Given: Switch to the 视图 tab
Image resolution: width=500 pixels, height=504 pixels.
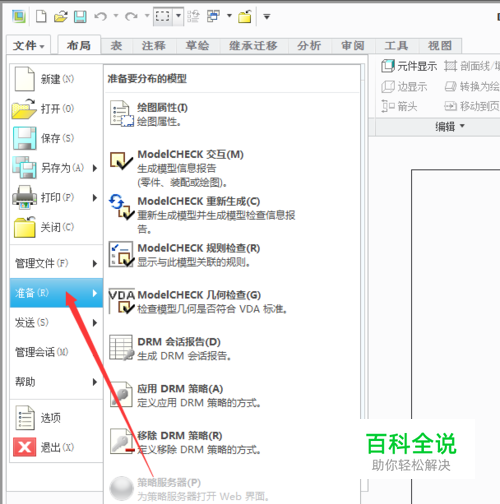Looking at the screenshot, I should [440, 46].
